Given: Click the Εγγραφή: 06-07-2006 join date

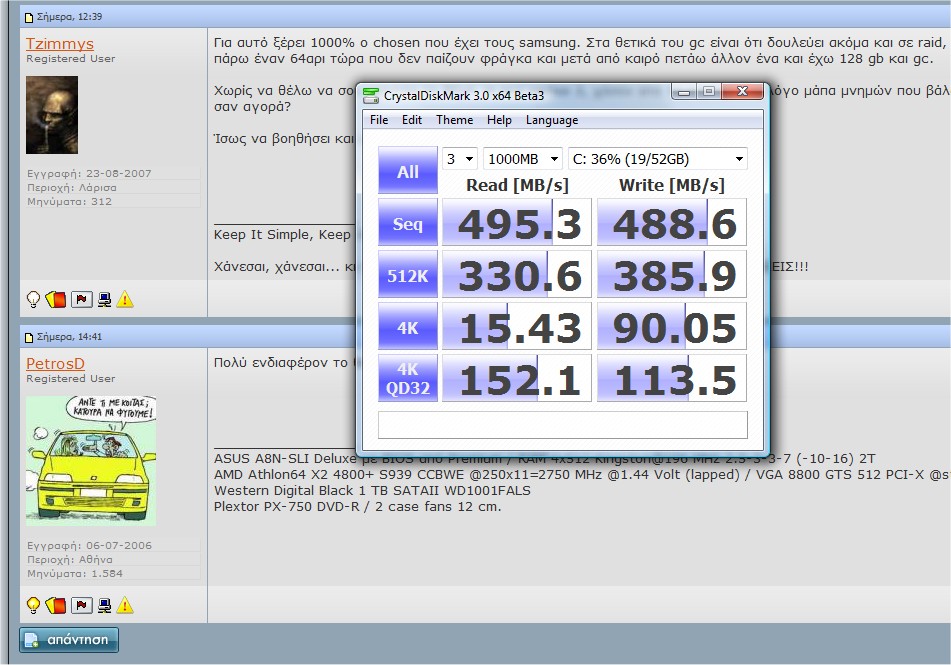Looking at the screenshot, I should pos(89,545).
